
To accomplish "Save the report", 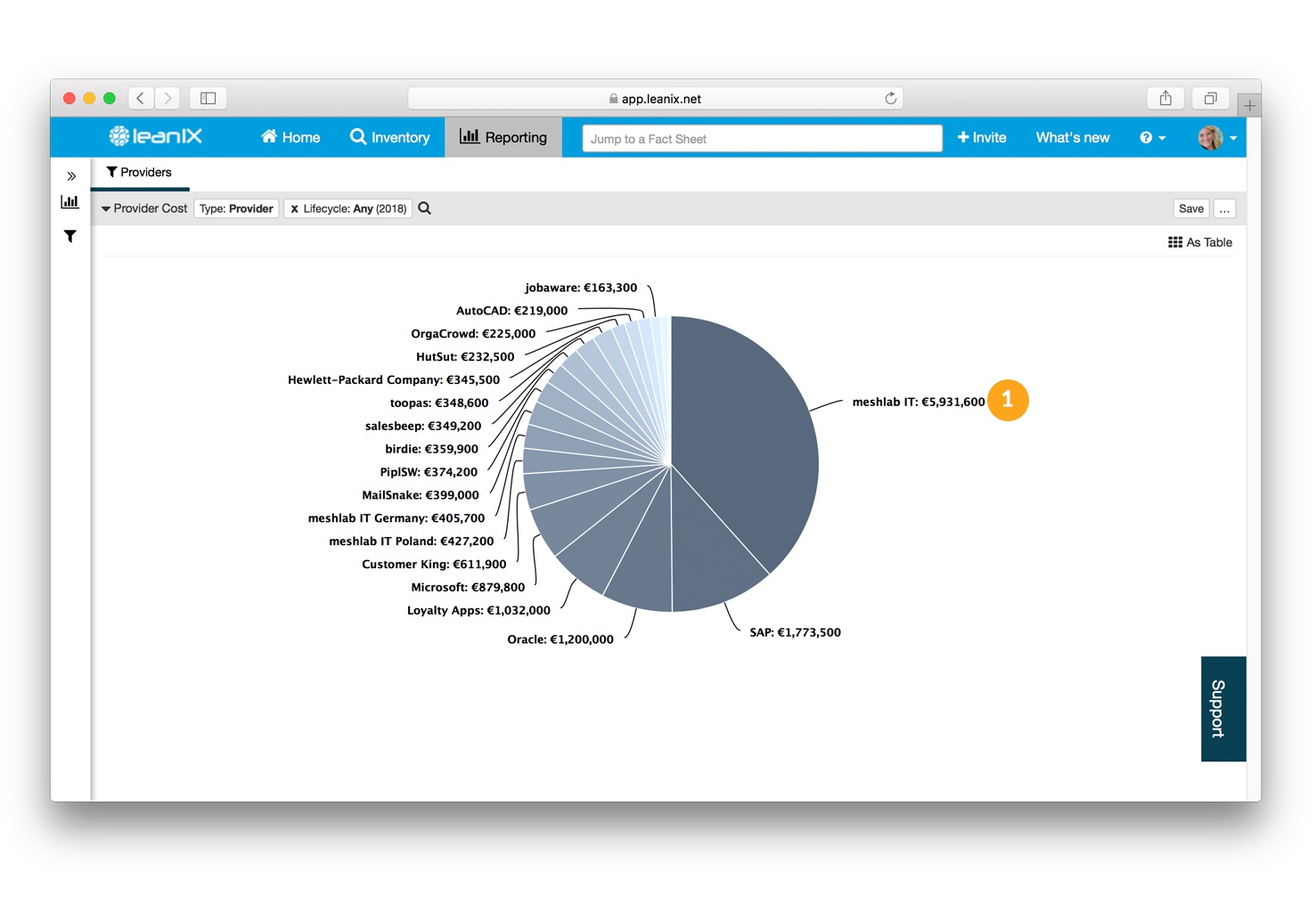I will tap(1191, 208).
